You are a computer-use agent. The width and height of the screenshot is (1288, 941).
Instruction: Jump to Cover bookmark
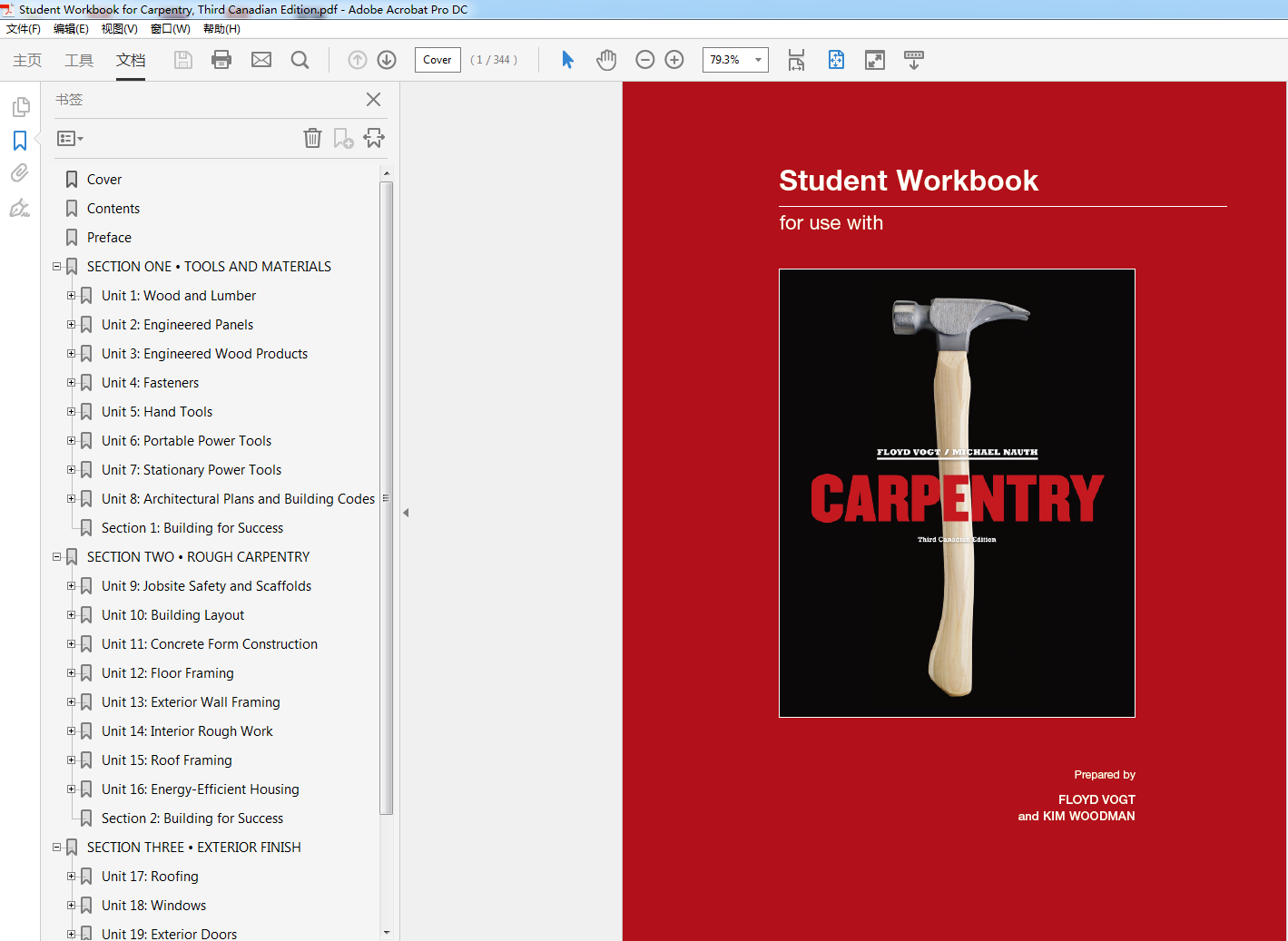point(104,180)
